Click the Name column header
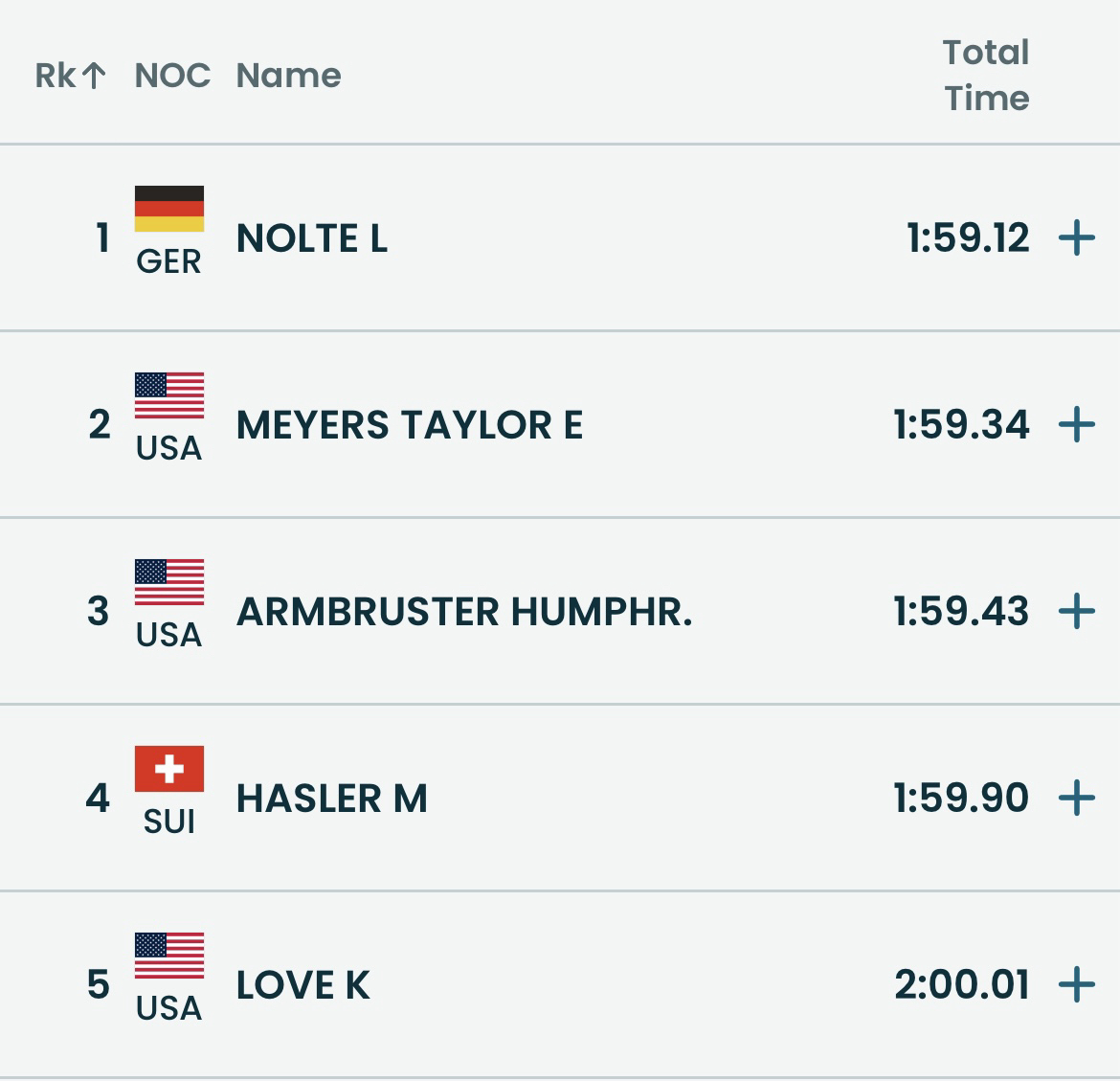The image size is (1120, 1081). 288,76
